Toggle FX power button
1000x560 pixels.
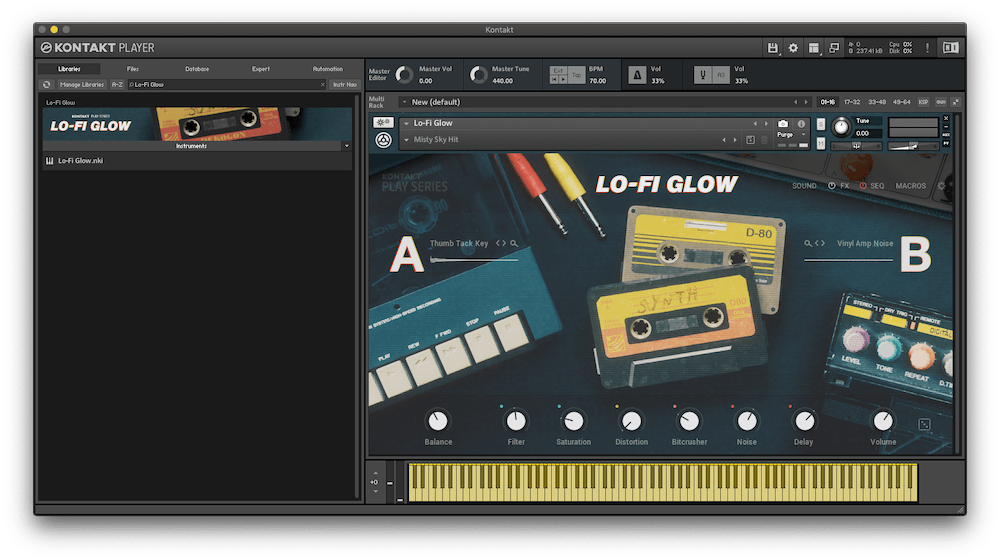(832, 186)
